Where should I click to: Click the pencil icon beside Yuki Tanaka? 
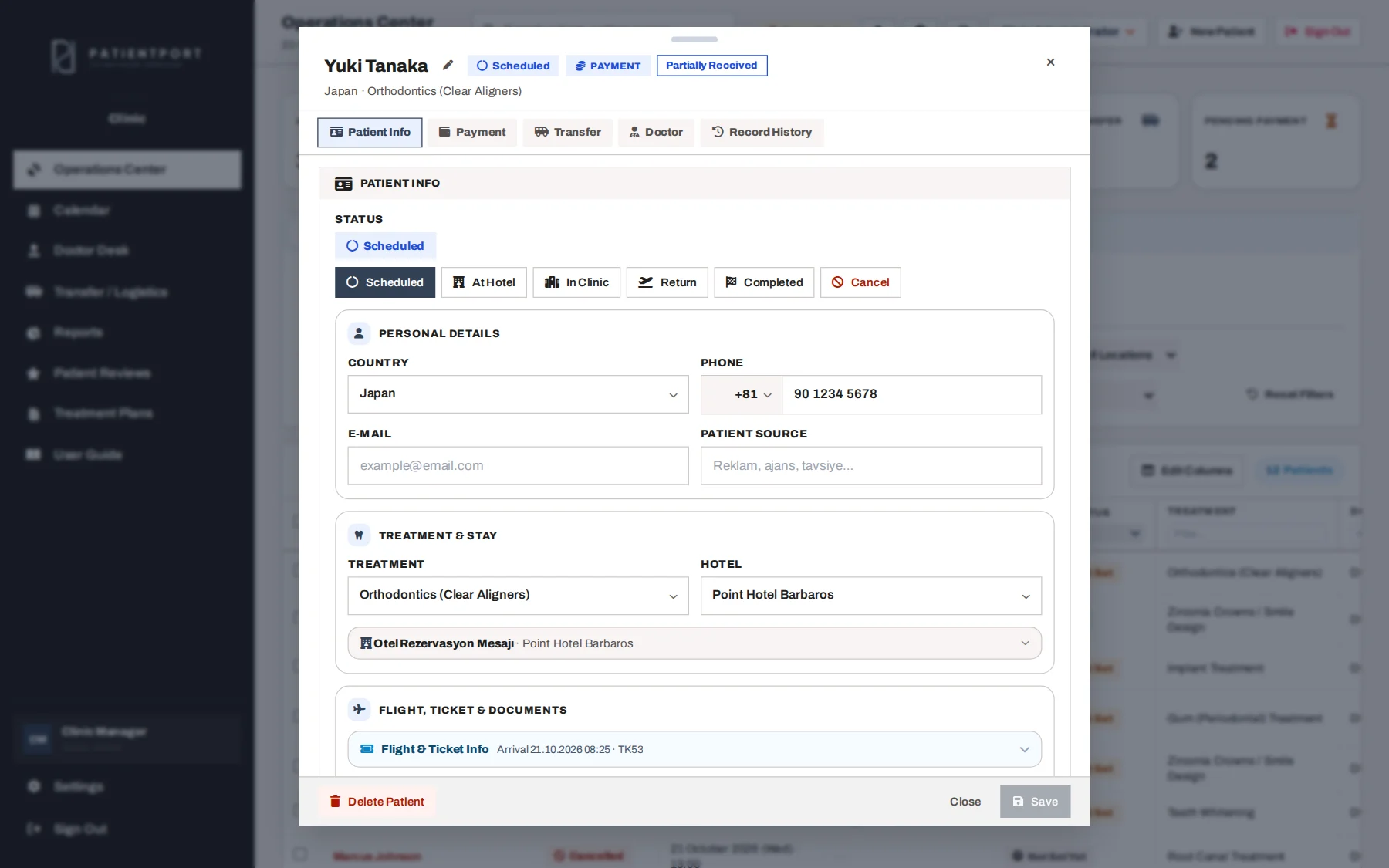448,65
